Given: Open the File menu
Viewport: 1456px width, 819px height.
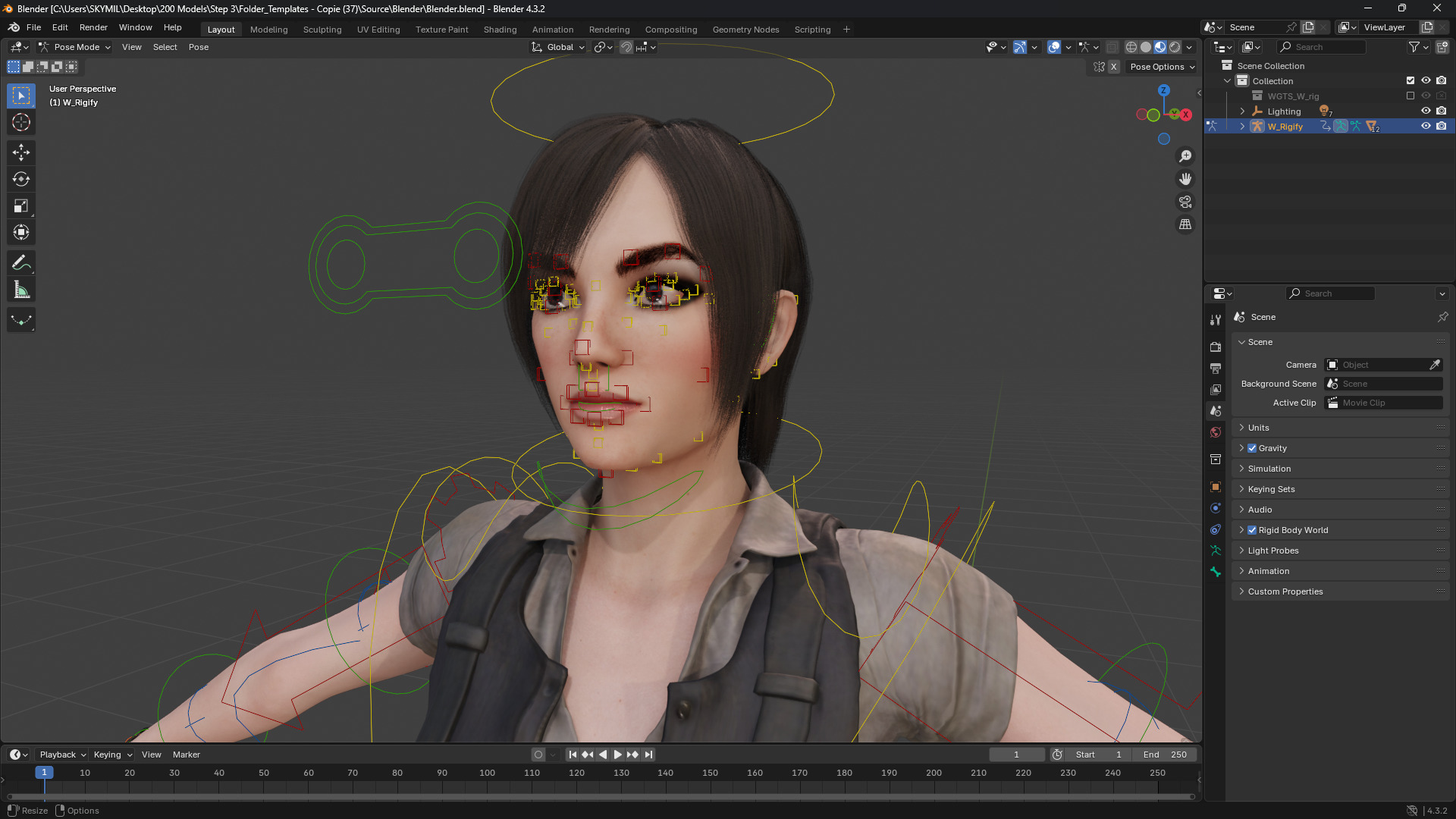Looking at the screenshot, I should click(33, 27).
